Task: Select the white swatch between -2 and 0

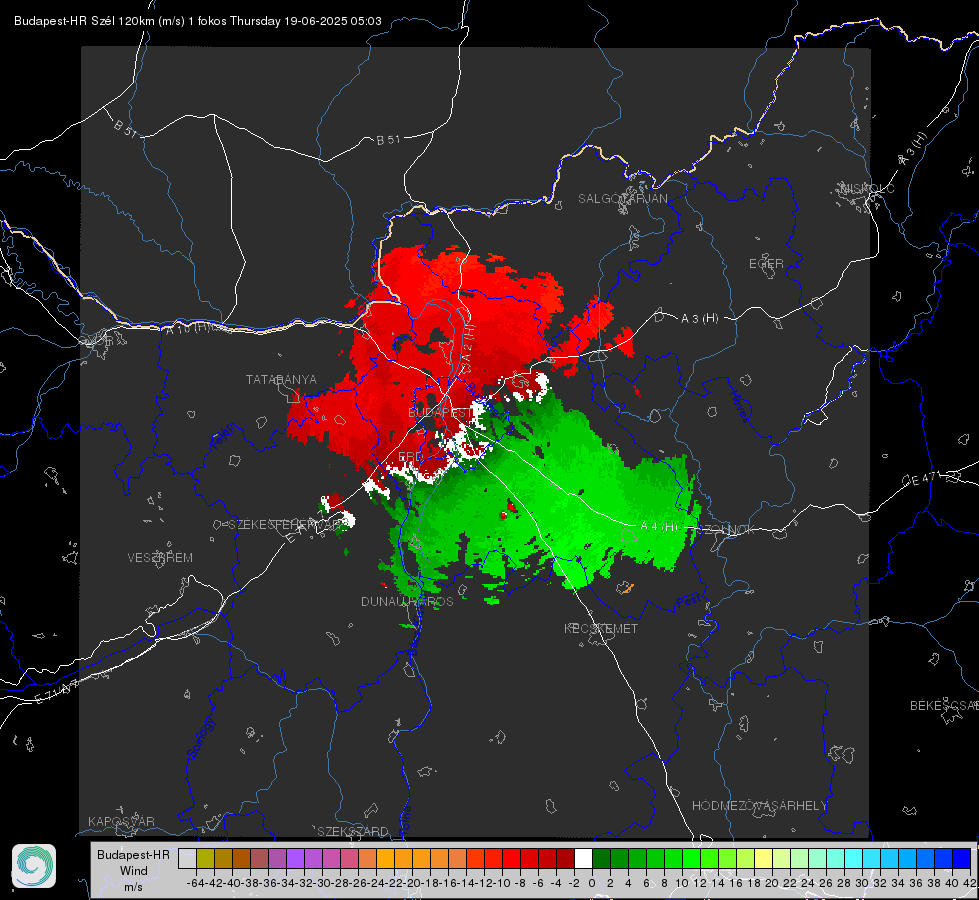Action: tap(583, 858)
